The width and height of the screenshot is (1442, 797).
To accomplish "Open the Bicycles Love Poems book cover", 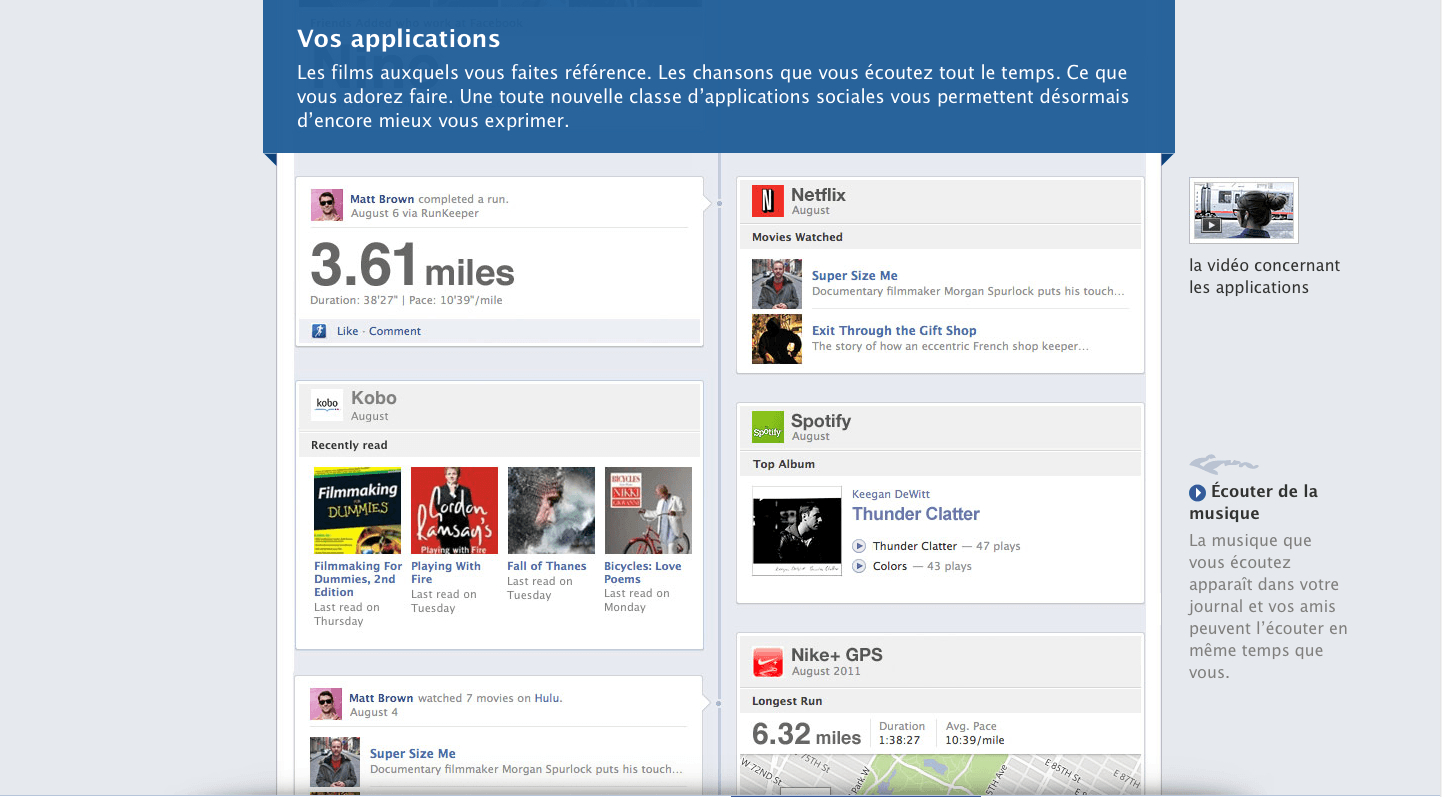I will 648,510.
